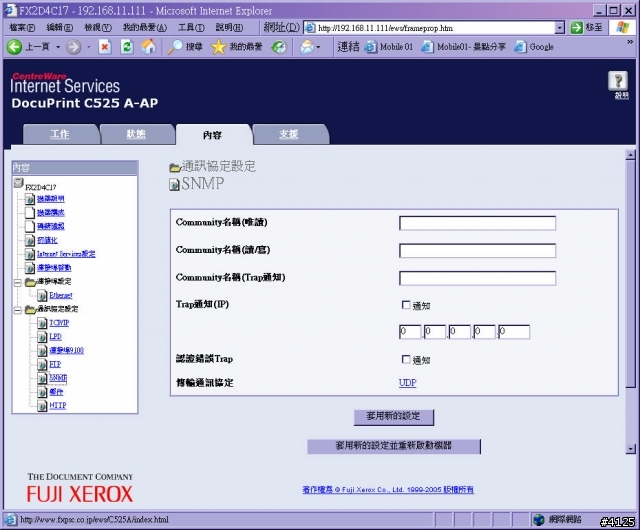Click the 套用新的設定並重新啟動機器 button
Viewport: 640px width, 530px height.
point(393,446)
